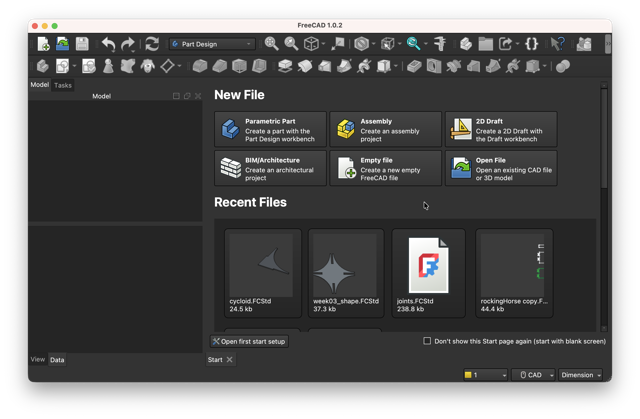
Task: Redo the last undone action
Action: click(128, 44)
